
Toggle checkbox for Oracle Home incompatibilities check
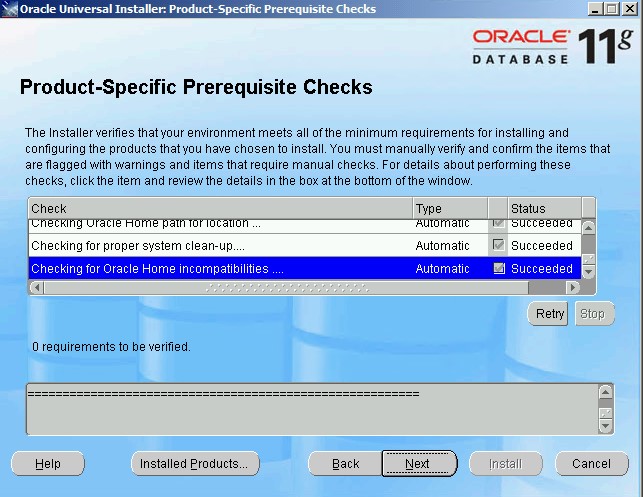(498, 269)
